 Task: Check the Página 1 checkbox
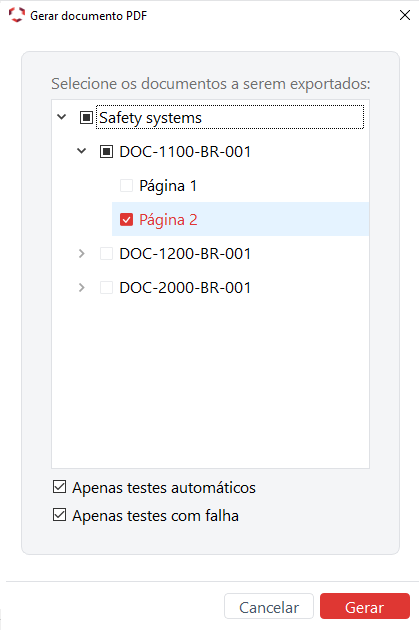click(126, 186)
